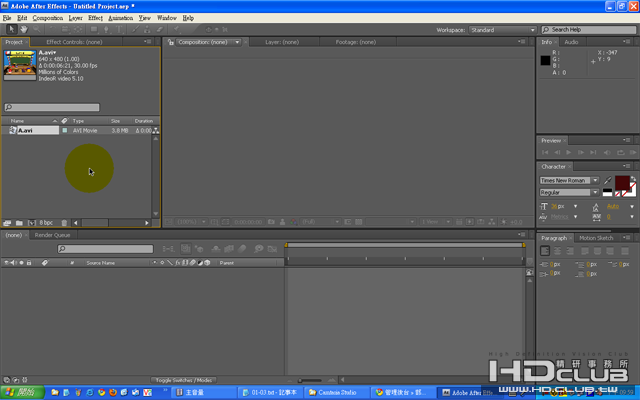This screenshot has width=640, height=400.
Task: Take snapshot with camera icon in viewer
Action: click(271, 222)
